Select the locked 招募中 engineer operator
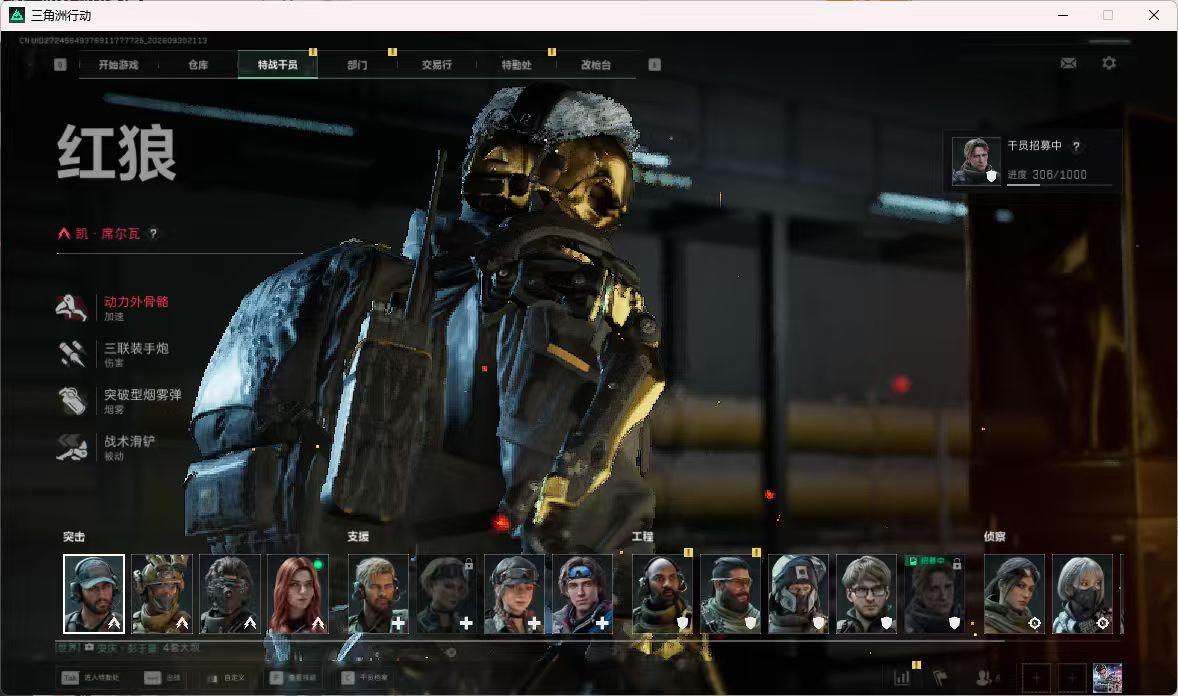Image resolution: width=1178 pixels, height=696 pixels. click(x=934, y=594)
